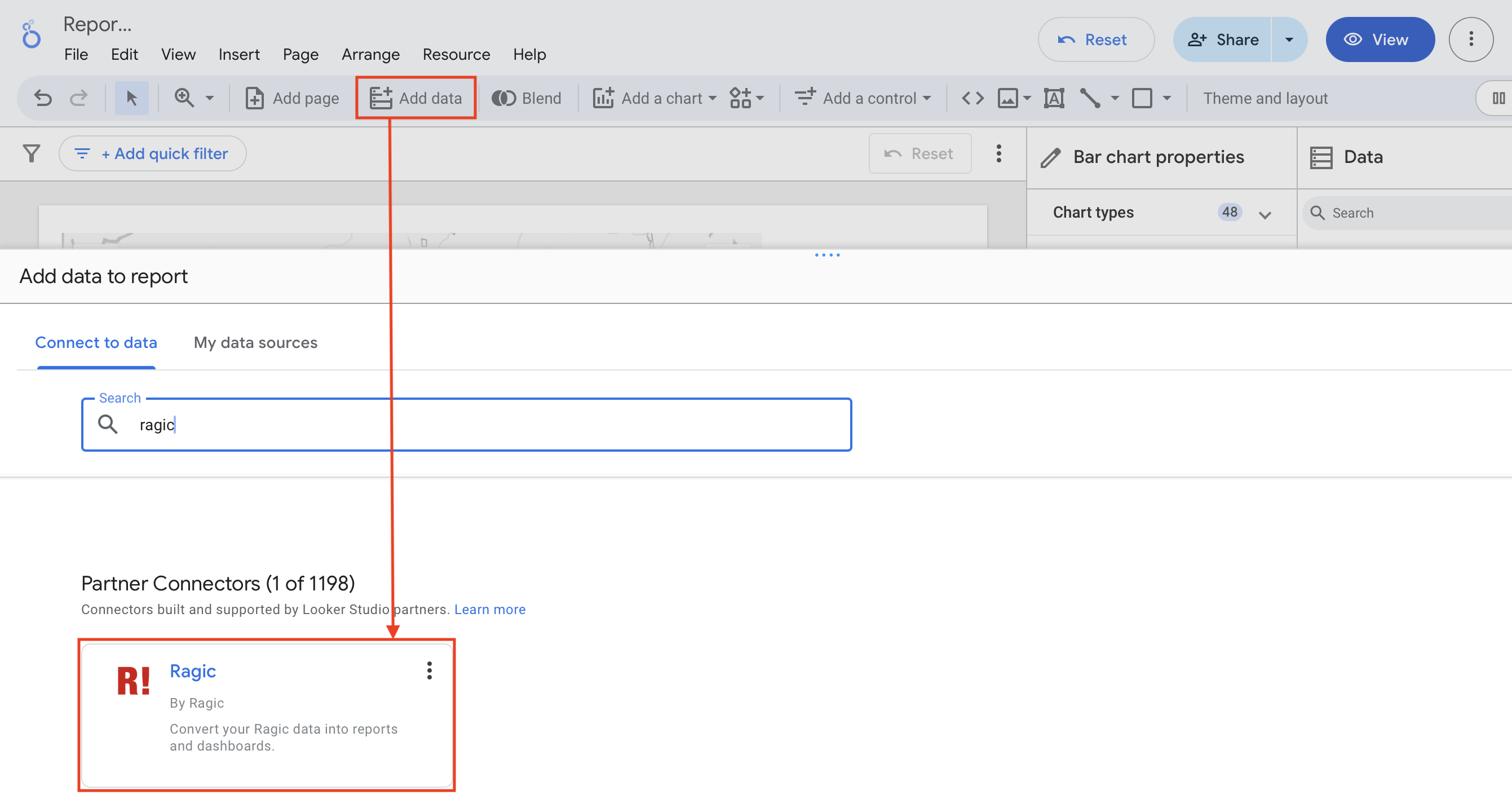Screen dimensions: 1512x812
Task: Open Ragic connector three-dot menu
Action: (429, 670)
